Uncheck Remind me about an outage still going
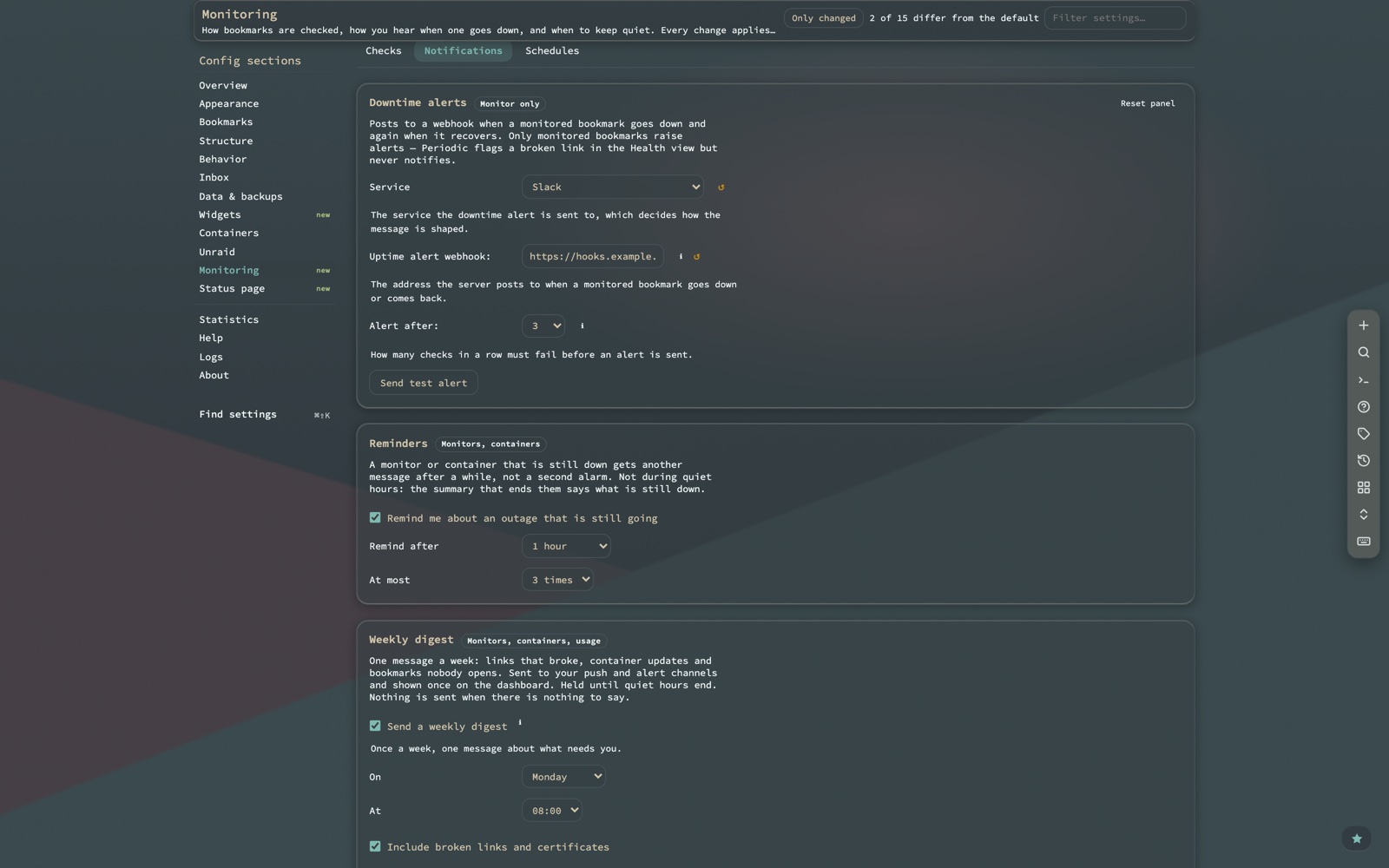 tap(375, 517)
